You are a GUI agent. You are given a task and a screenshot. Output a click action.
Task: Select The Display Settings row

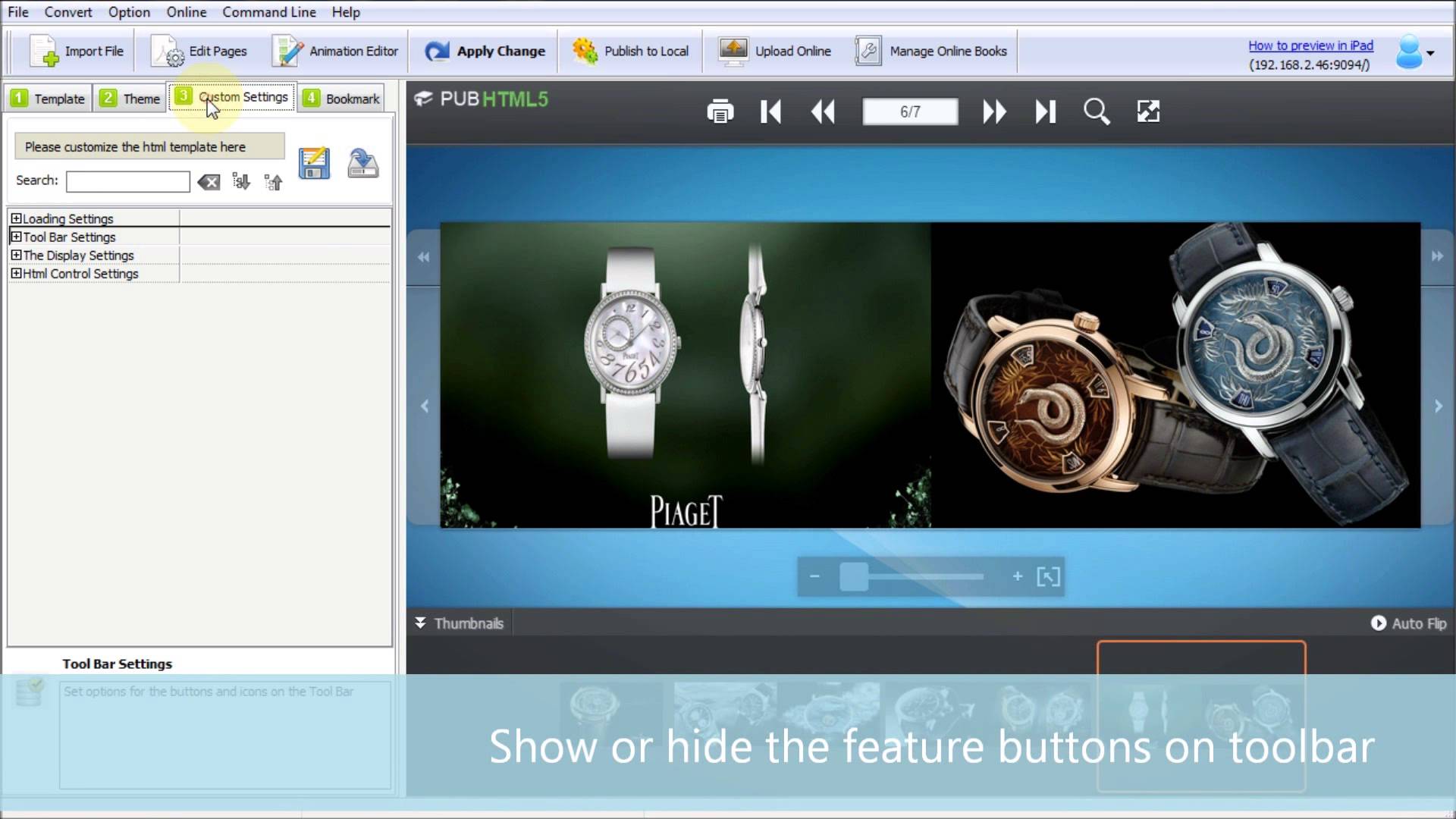199,255
